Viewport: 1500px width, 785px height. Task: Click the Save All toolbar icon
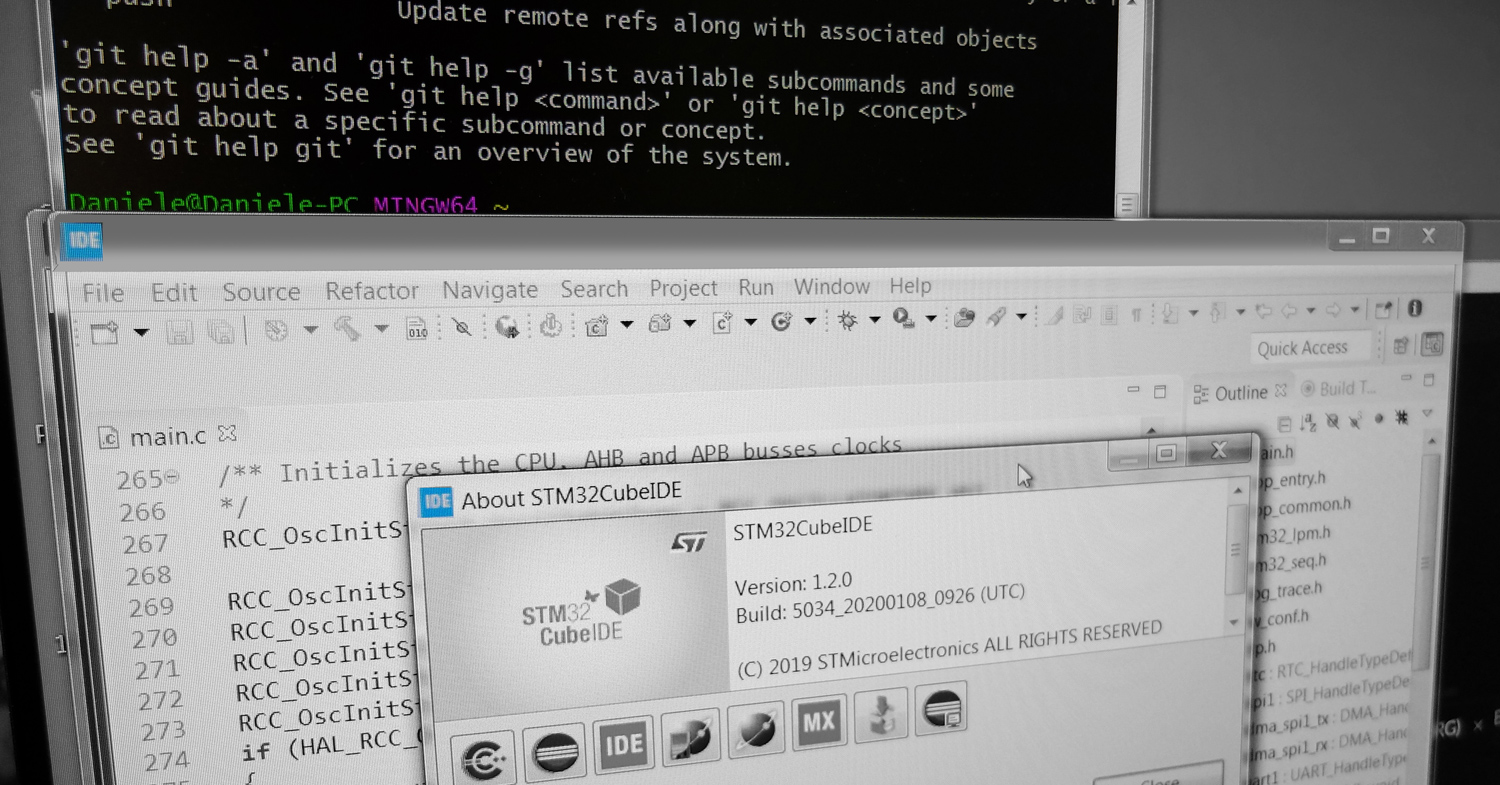(x=221, y=332)
